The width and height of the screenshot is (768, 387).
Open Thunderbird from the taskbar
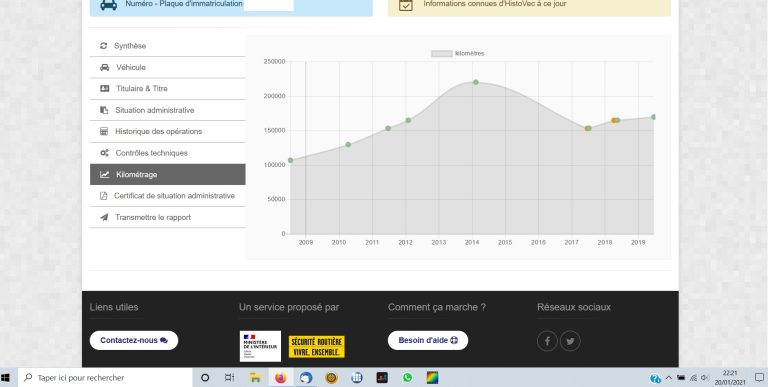tap(306, 378)
